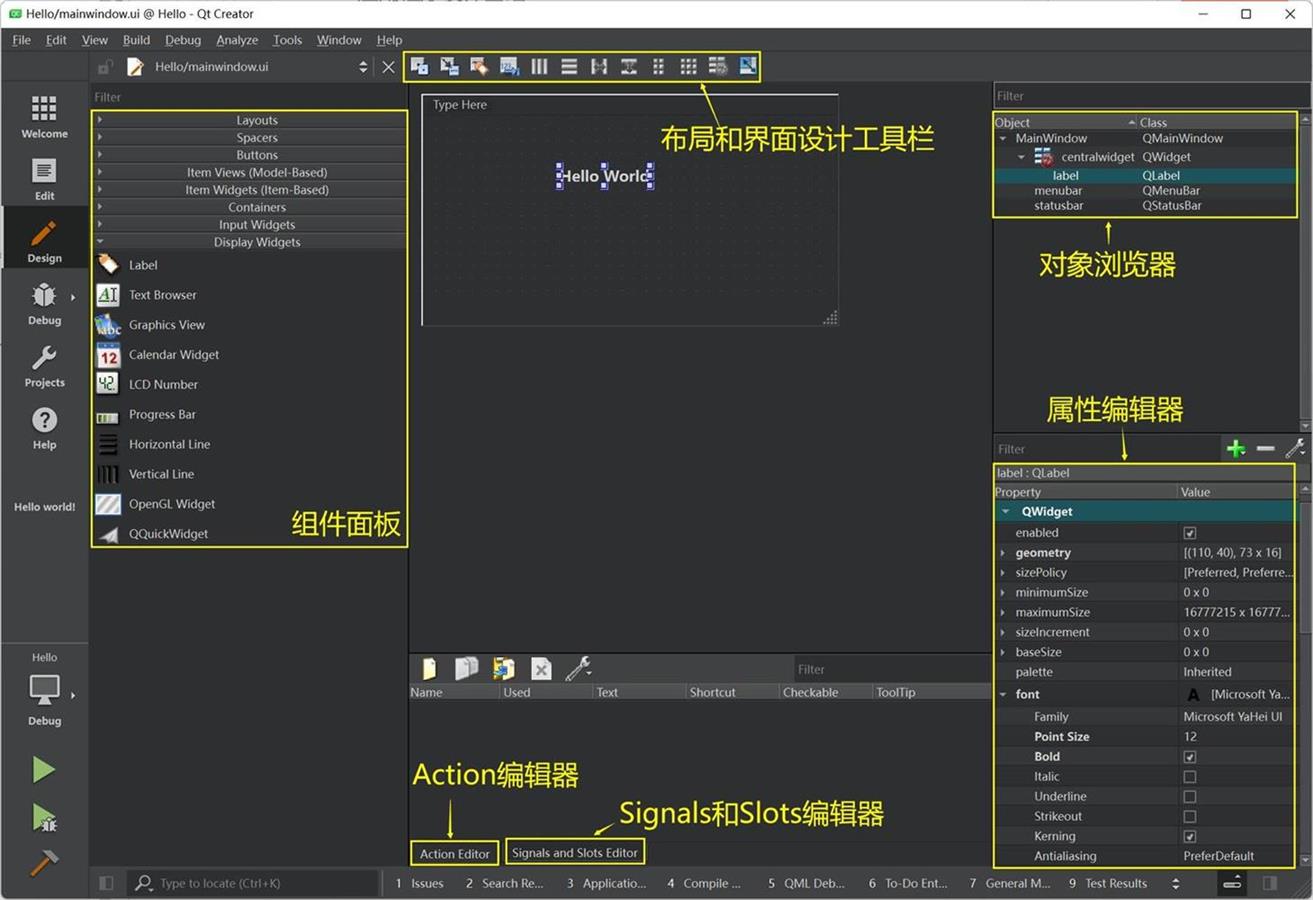Select the Edit Signals/Slots mode icon
Viewport: 1313px width, 900px height.
click(x=449, y=66)
